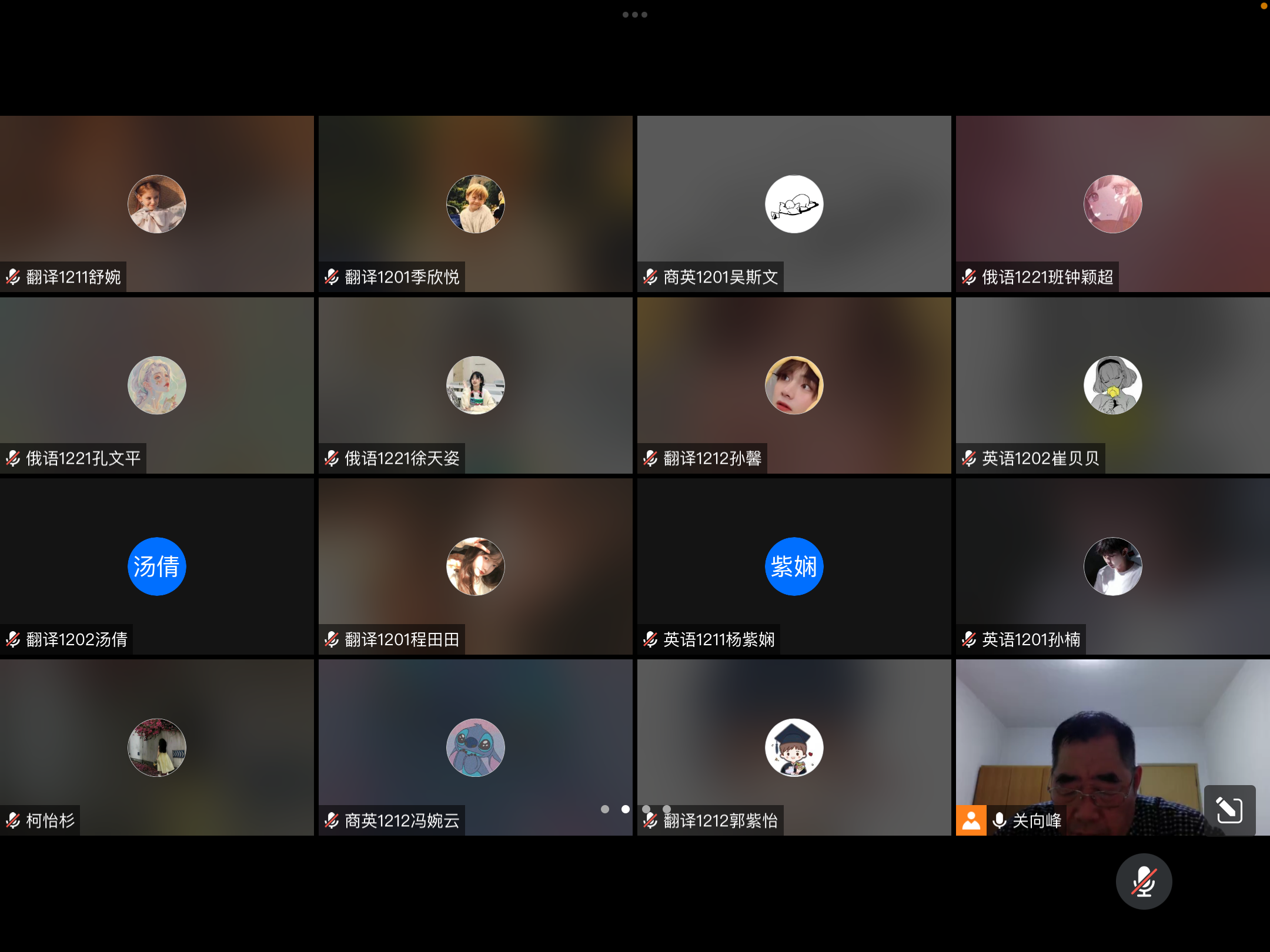Image resolution: width=1270 pixels, height=952 pixels.
Task: Click muted mic icon for 英语1202崔贝贝
Action: click(x=969, y=458)
